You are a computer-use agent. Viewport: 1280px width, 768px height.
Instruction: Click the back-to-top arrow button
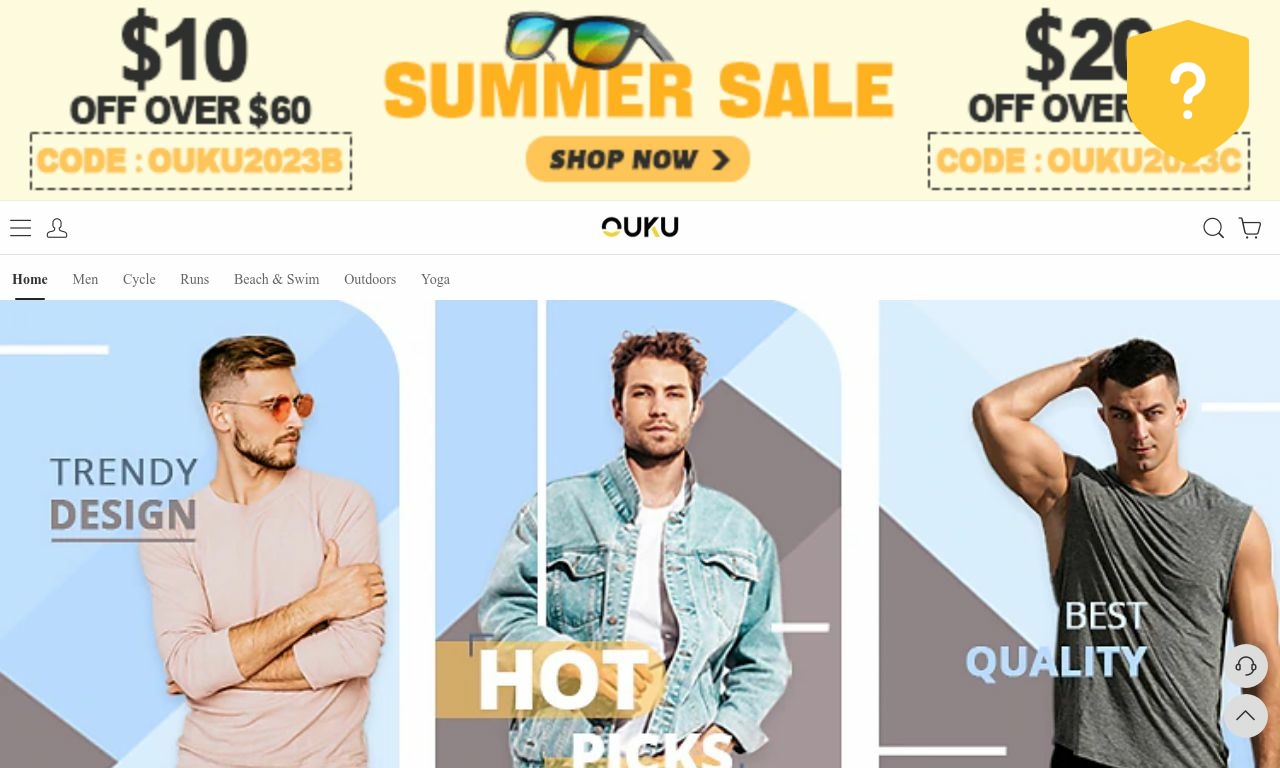point(1245,716)
